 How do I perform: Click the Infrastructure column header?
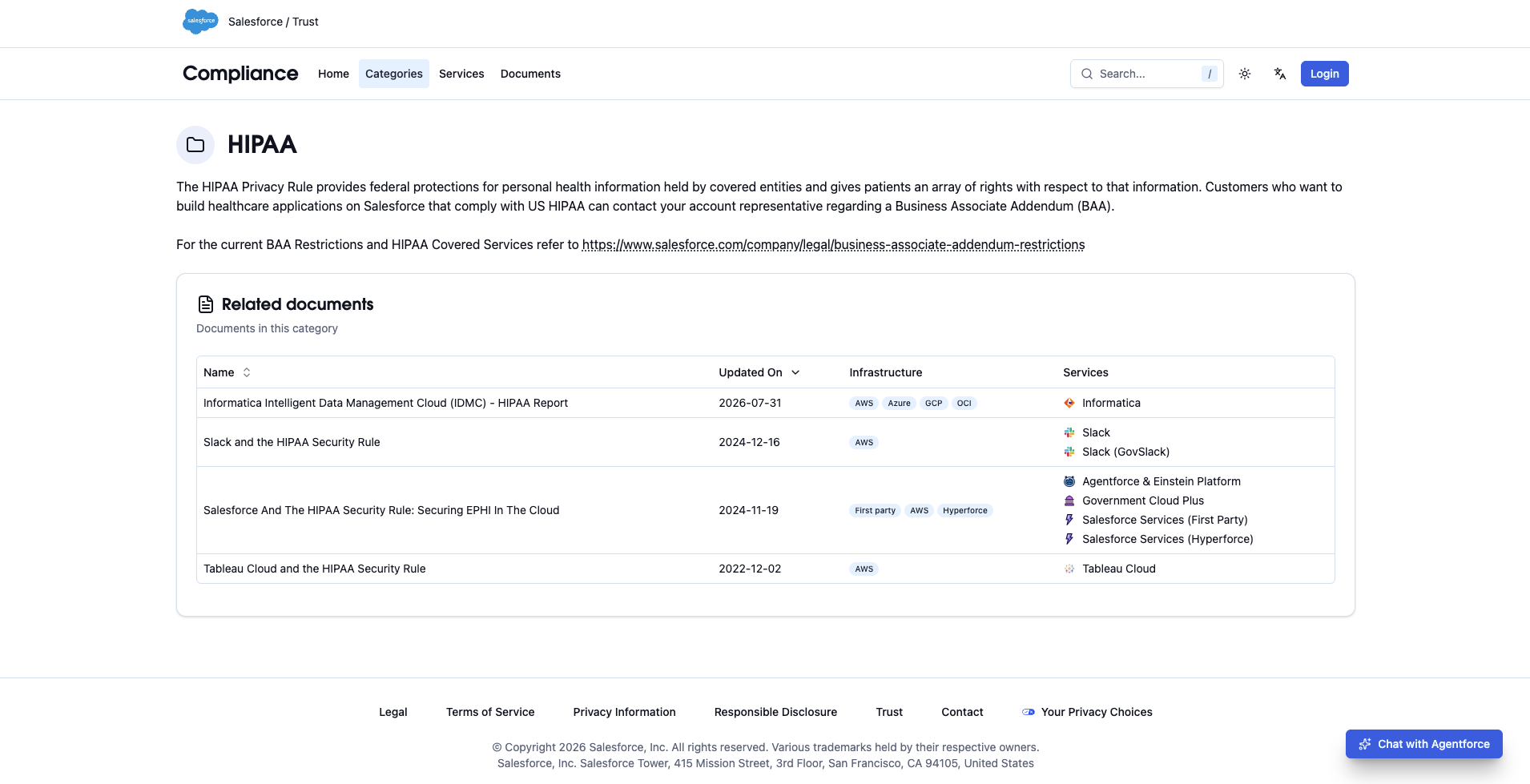(x=886, y=372)
